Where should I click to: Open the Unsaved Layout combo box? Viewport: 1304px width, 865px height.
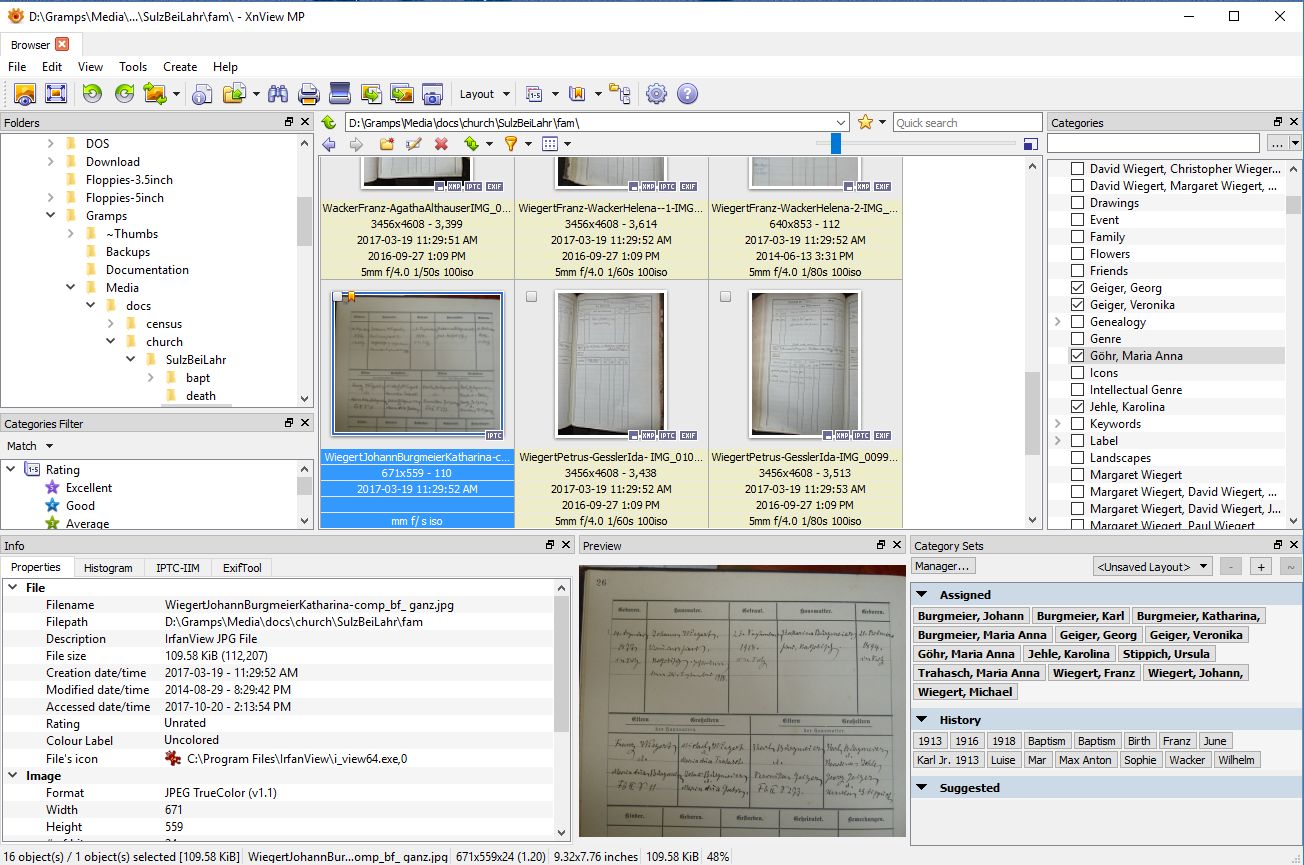point(1152,567)
